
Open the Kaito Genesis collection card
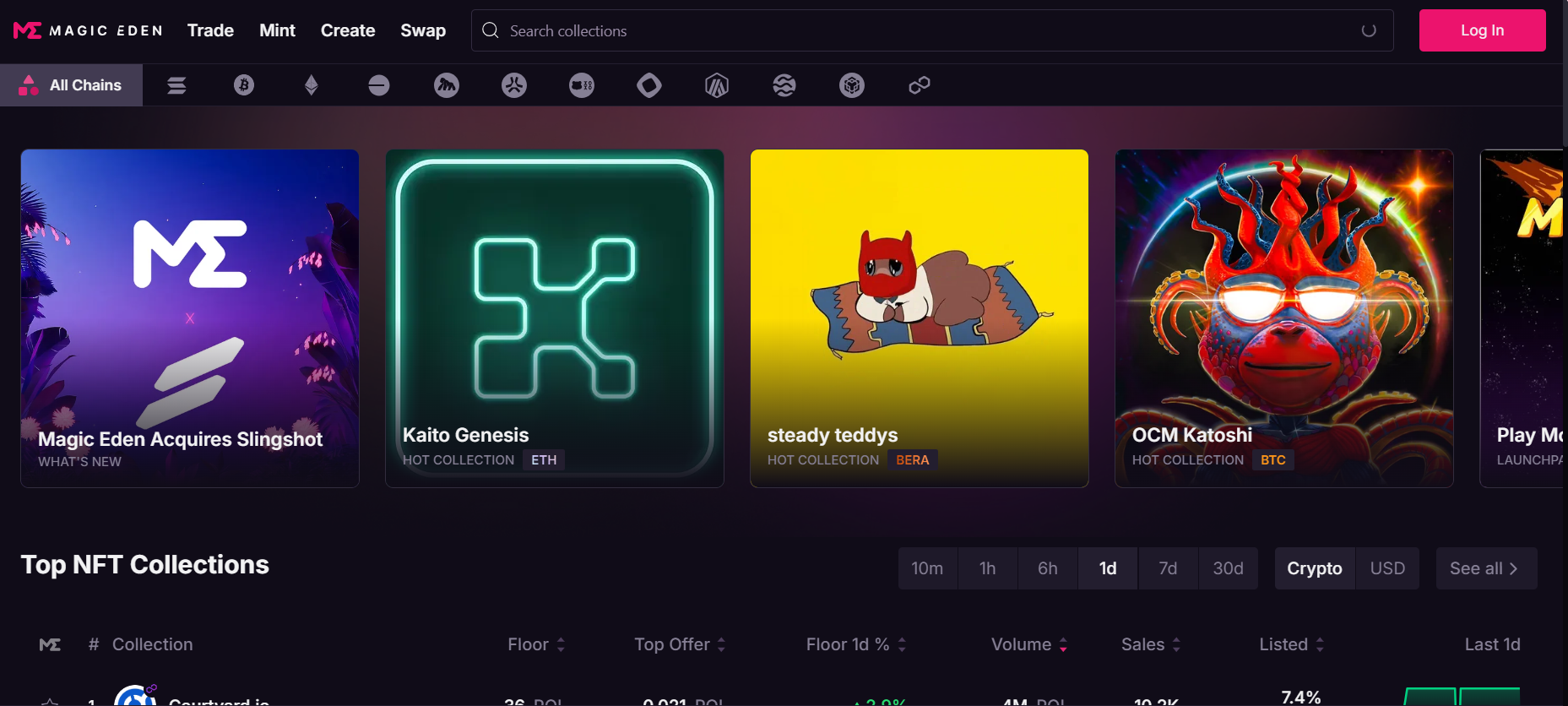[555, 318]
